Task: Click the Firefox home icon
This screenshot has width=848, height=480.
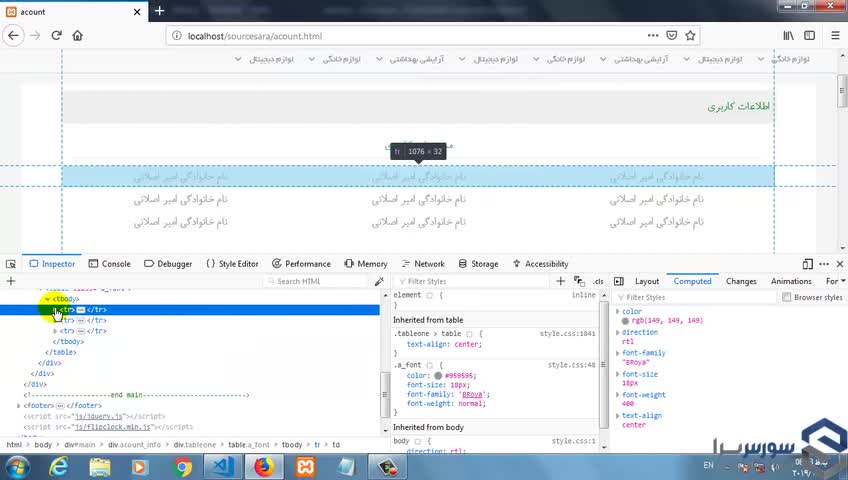Action: (x=77, y=36)
